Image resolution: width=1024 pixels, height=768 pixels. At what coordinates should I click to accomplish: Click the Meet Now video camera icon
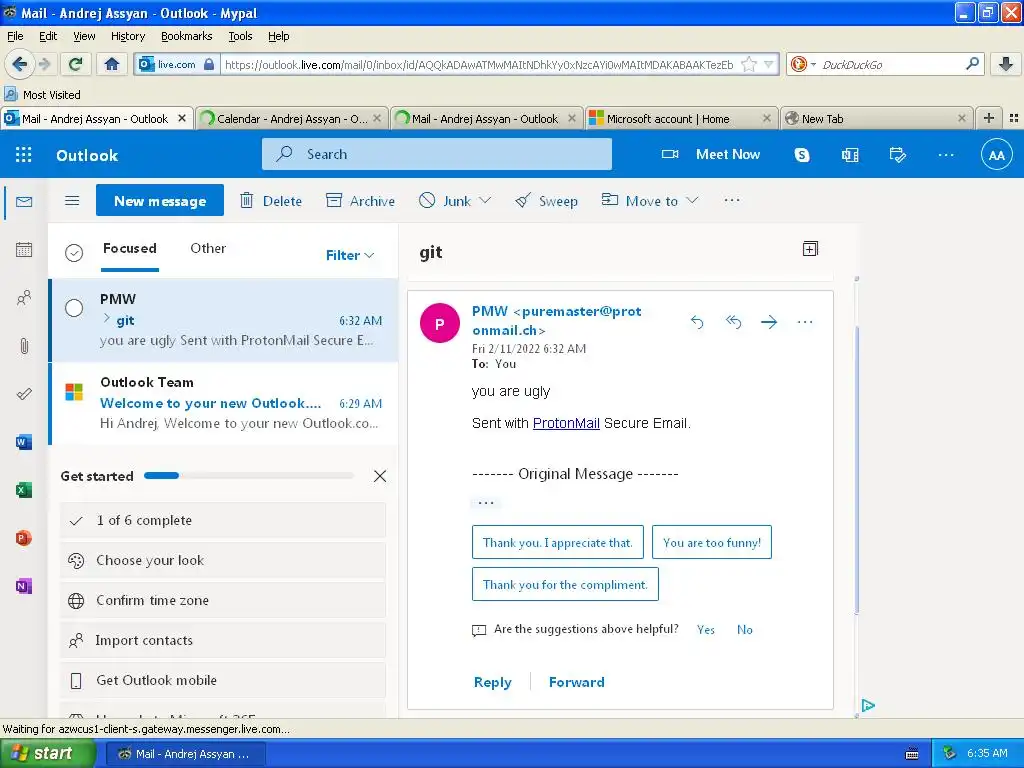[670, 154]
